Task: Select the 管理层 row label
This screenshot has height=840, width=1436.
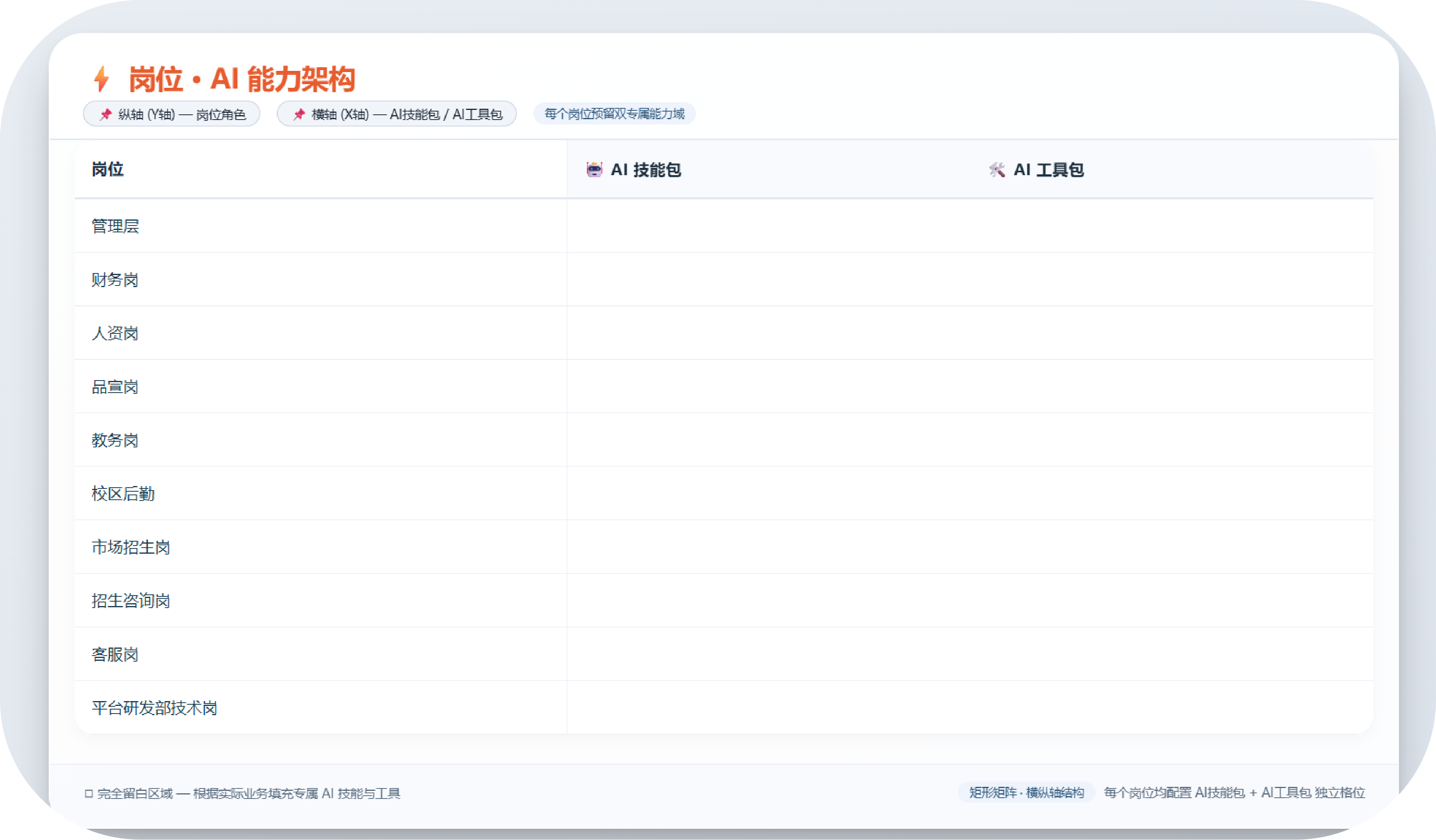Action: pos(116,226)
